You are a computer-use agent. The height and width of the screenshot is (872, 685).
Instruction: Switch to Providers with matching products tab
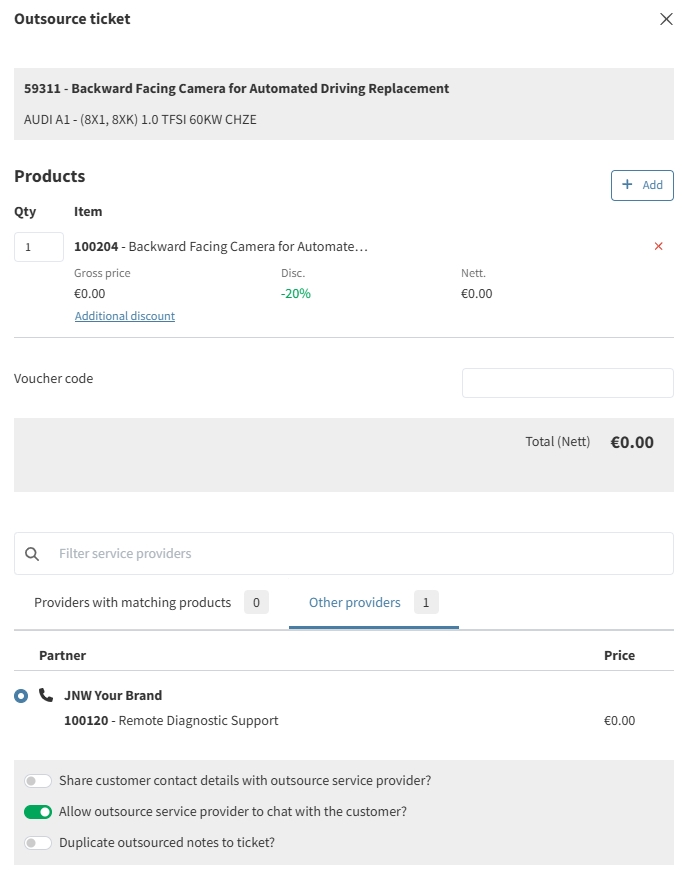(x=132, y=603)
